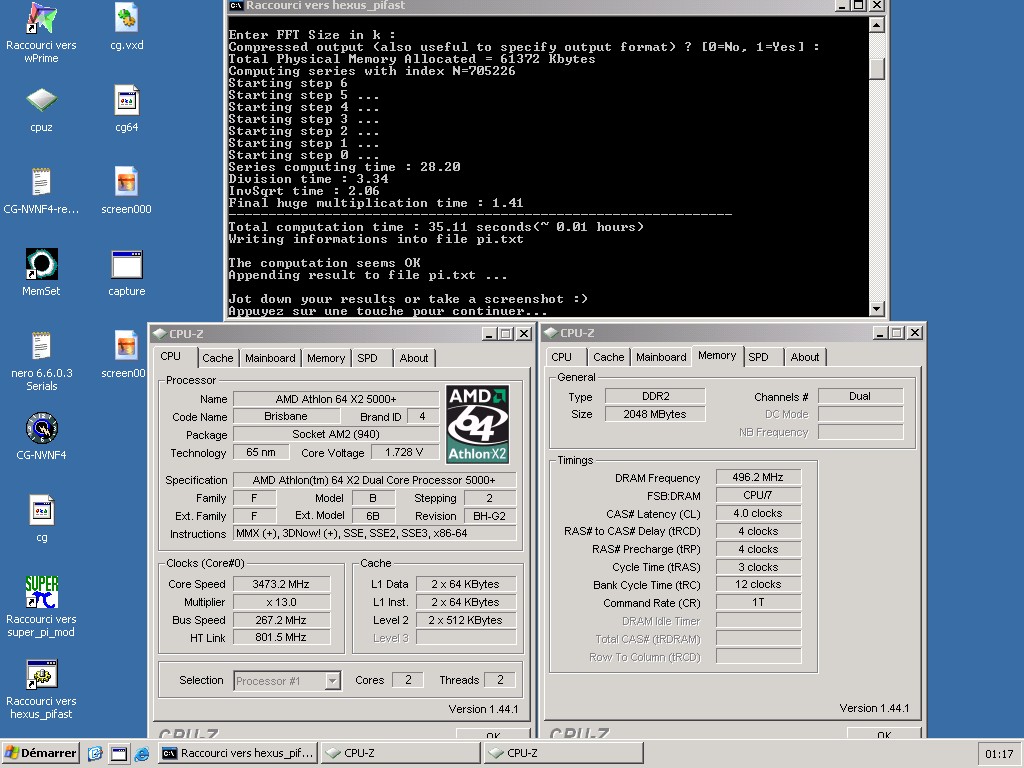Screen dimensions: 1024x768
Task: Open the Raccourci vers wPrime desktop shortcut
Action: pos(41,18)
